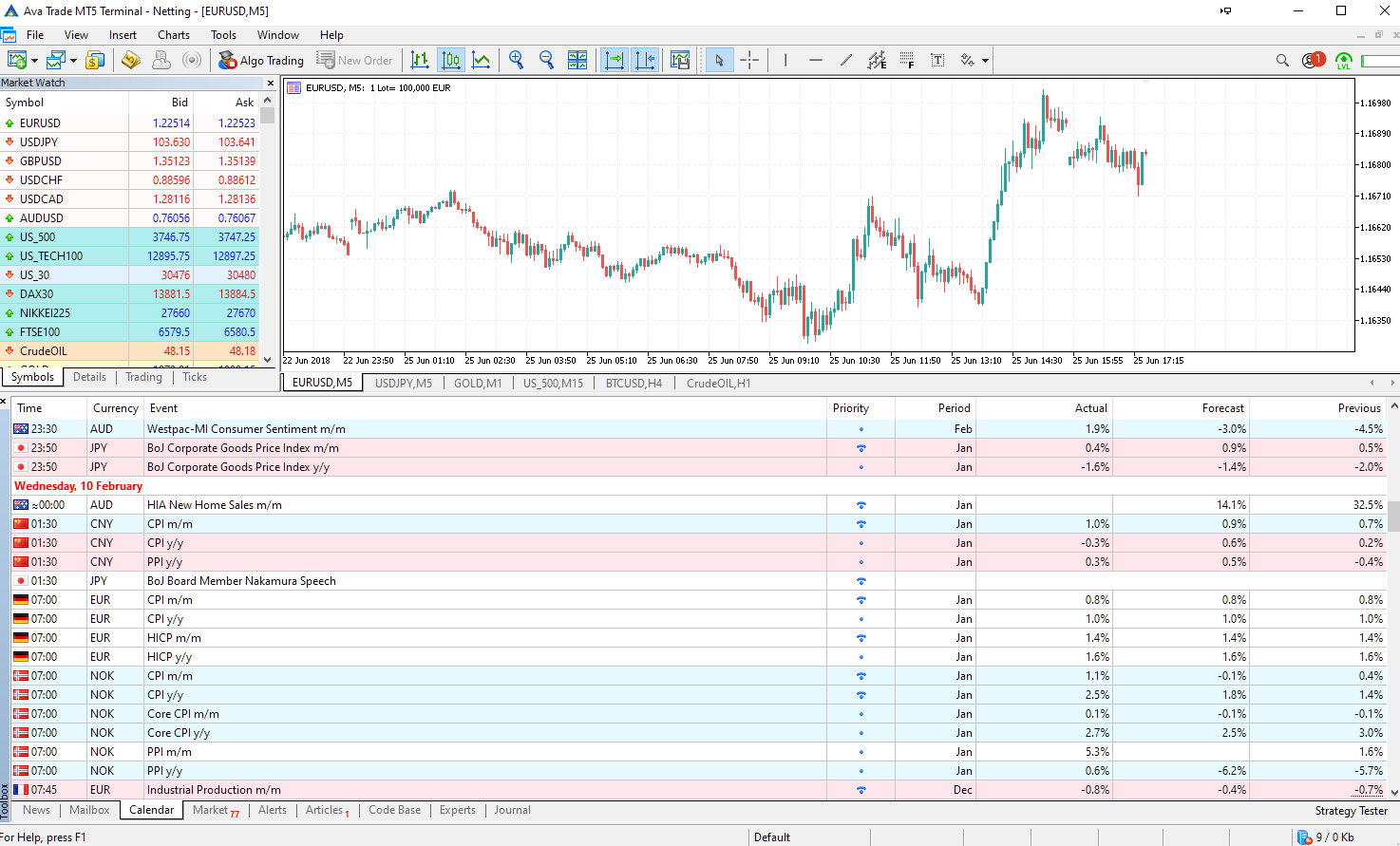Select the Draw Trendline tool
1400x846 pixels.
point(845,59)
